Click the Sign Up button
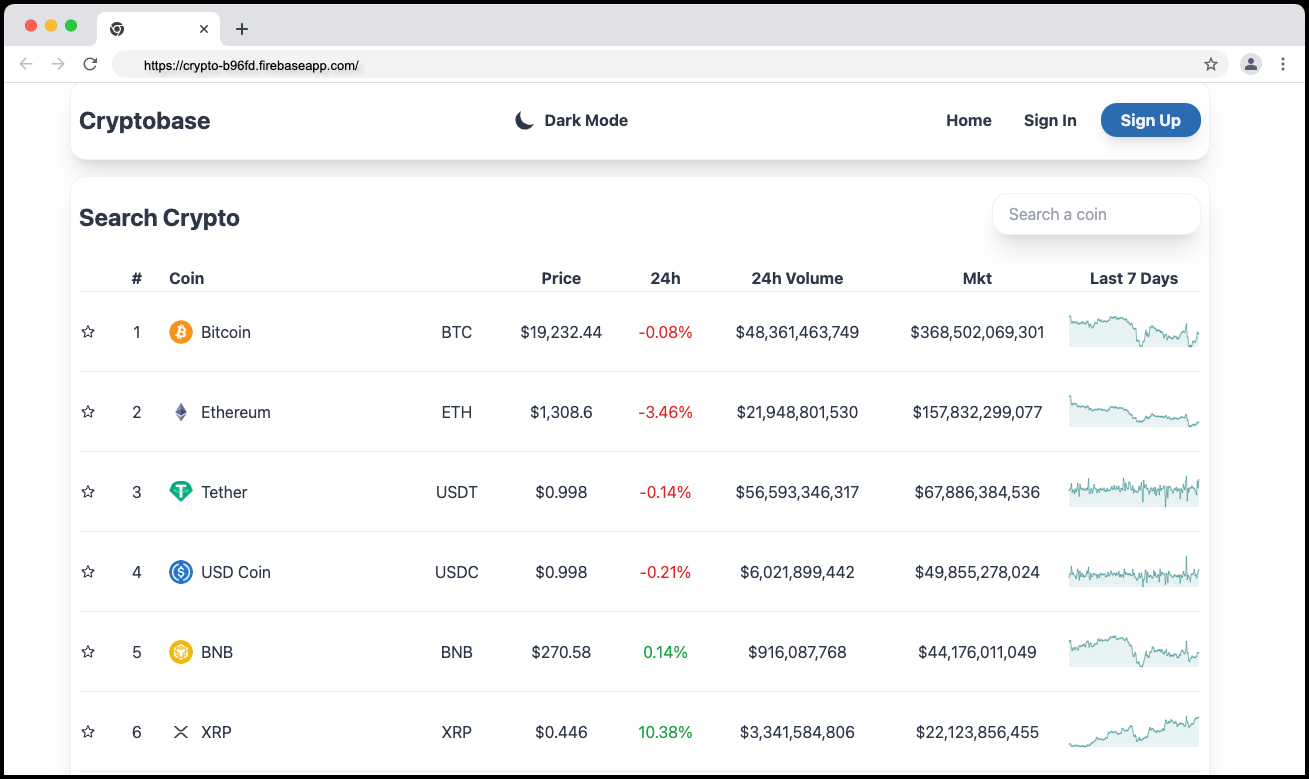This screenshot has width=1309, height=779. click(x=1150, y=120)
